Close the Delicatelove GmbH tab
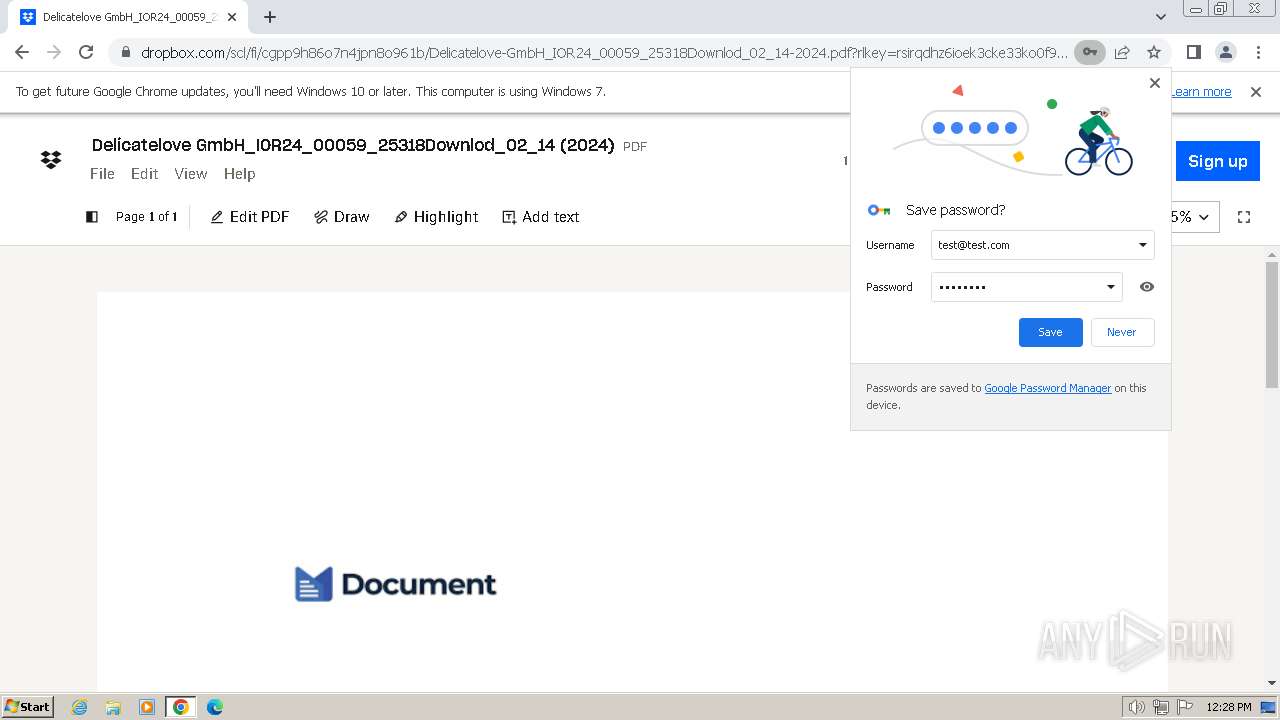 point(232,17)
